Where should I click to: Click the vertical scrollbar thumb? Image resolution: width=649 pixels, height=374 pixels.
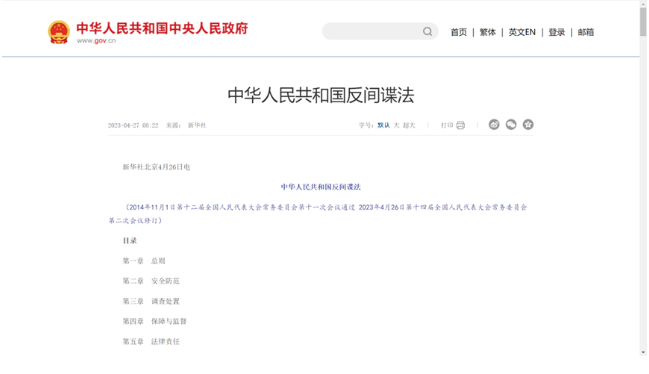(643, 22)
